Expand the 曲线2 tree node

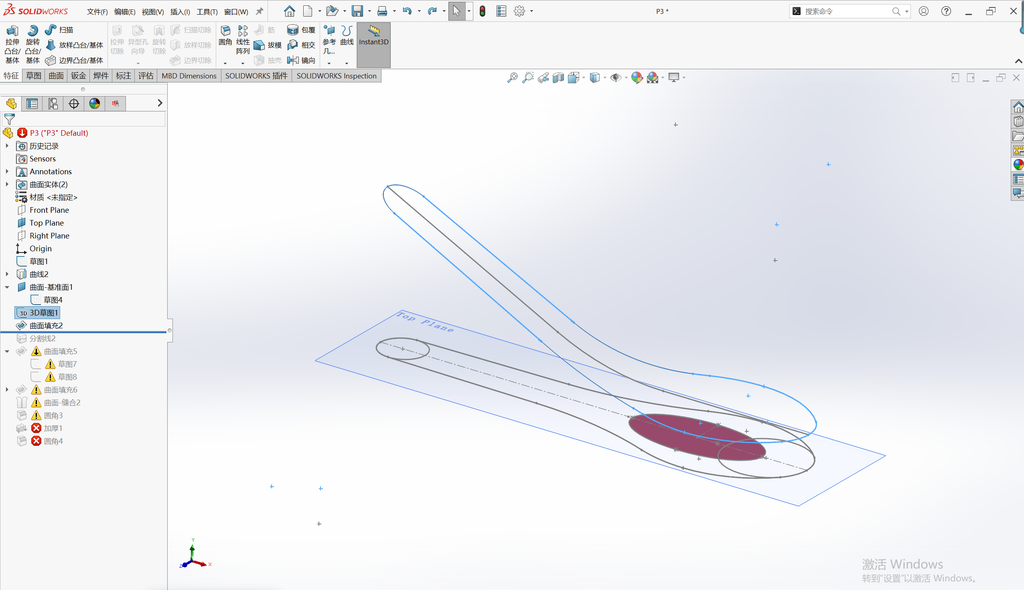click(x=7, y=274)
